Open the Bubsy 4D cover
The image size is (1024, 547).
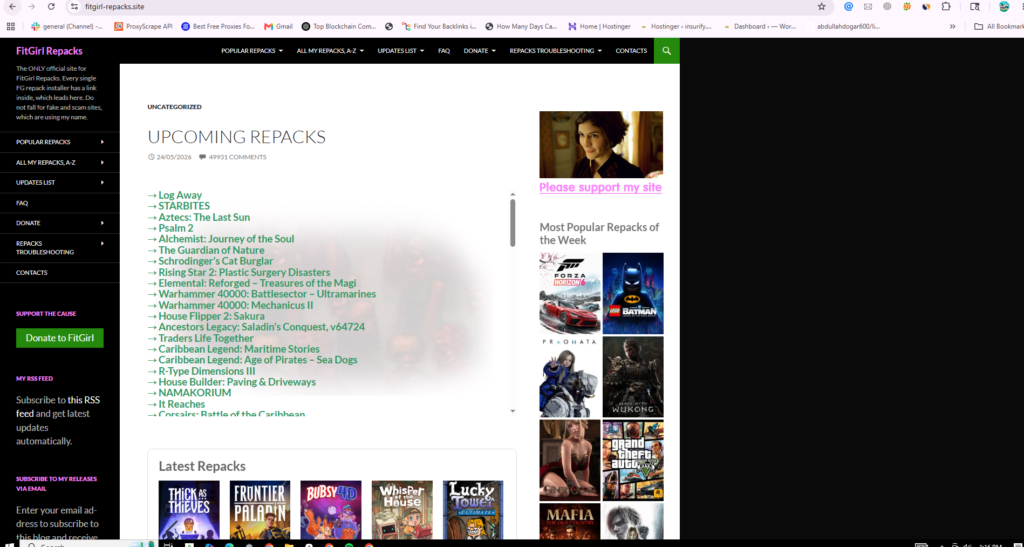(331, 510)
